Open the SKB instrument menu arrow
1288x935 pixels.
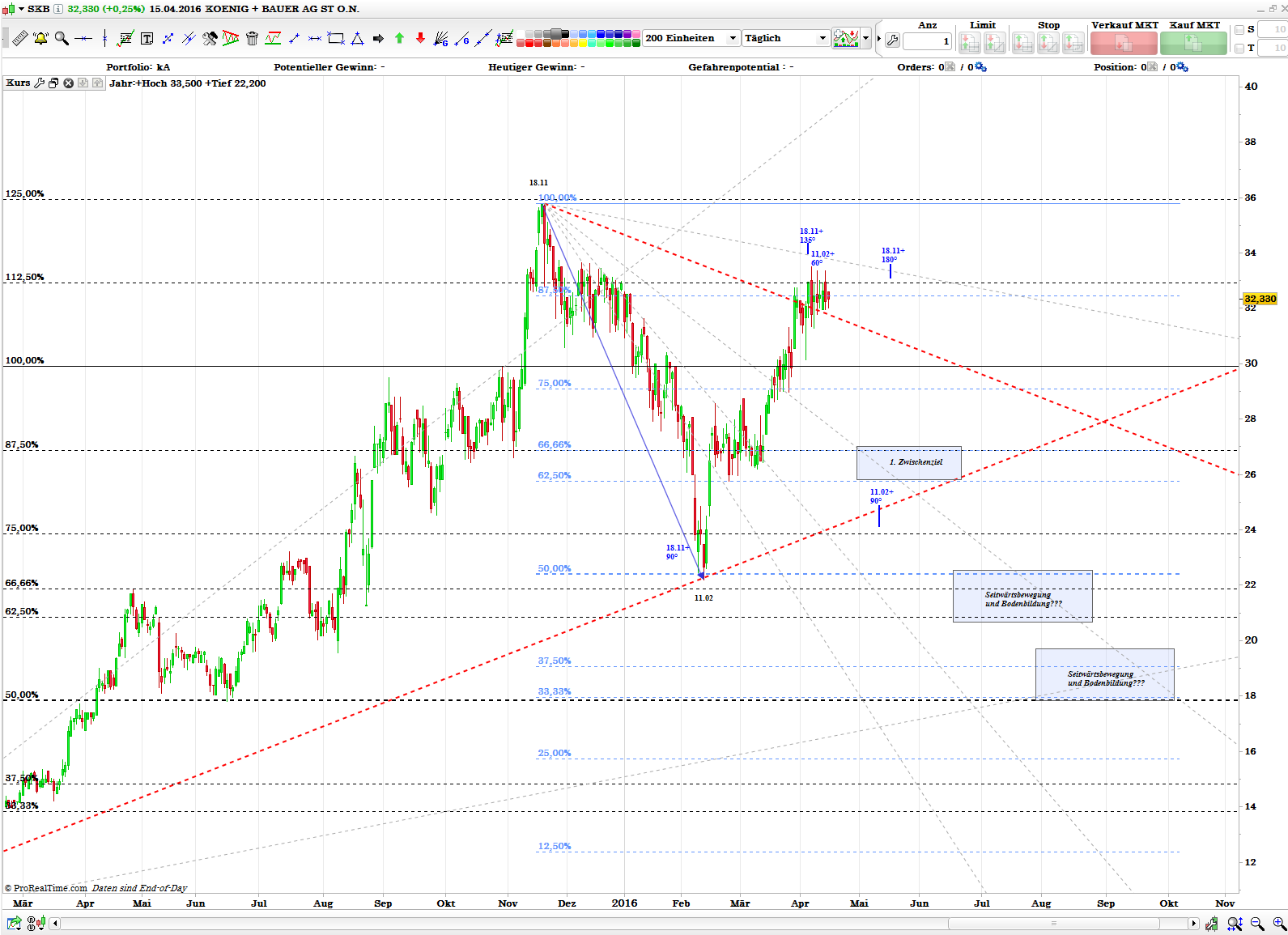22,9
